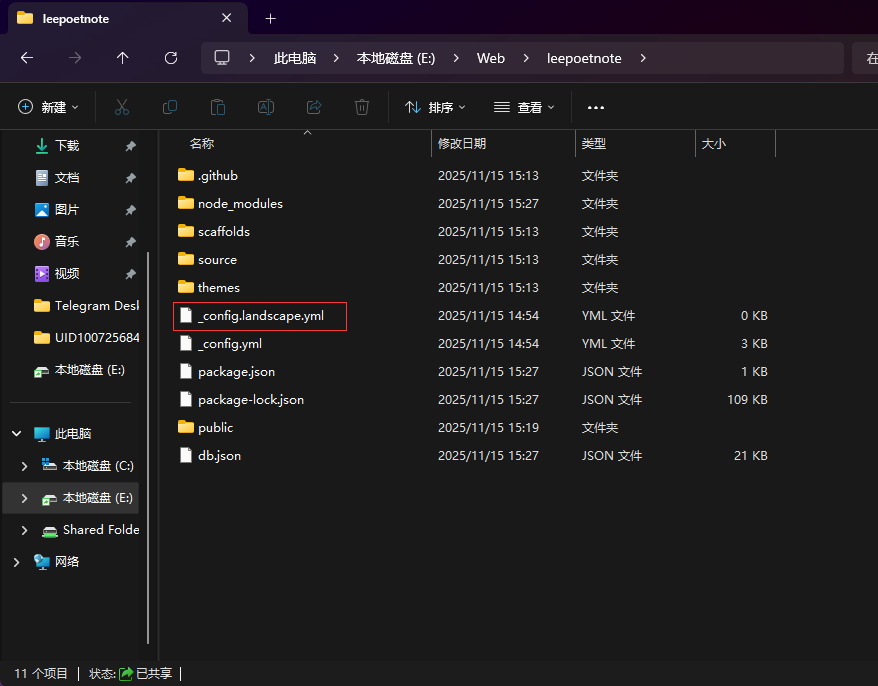Screen dimensions: 878x686
Task: Add a new tab with plus button
Action: (x=270, y=18)
